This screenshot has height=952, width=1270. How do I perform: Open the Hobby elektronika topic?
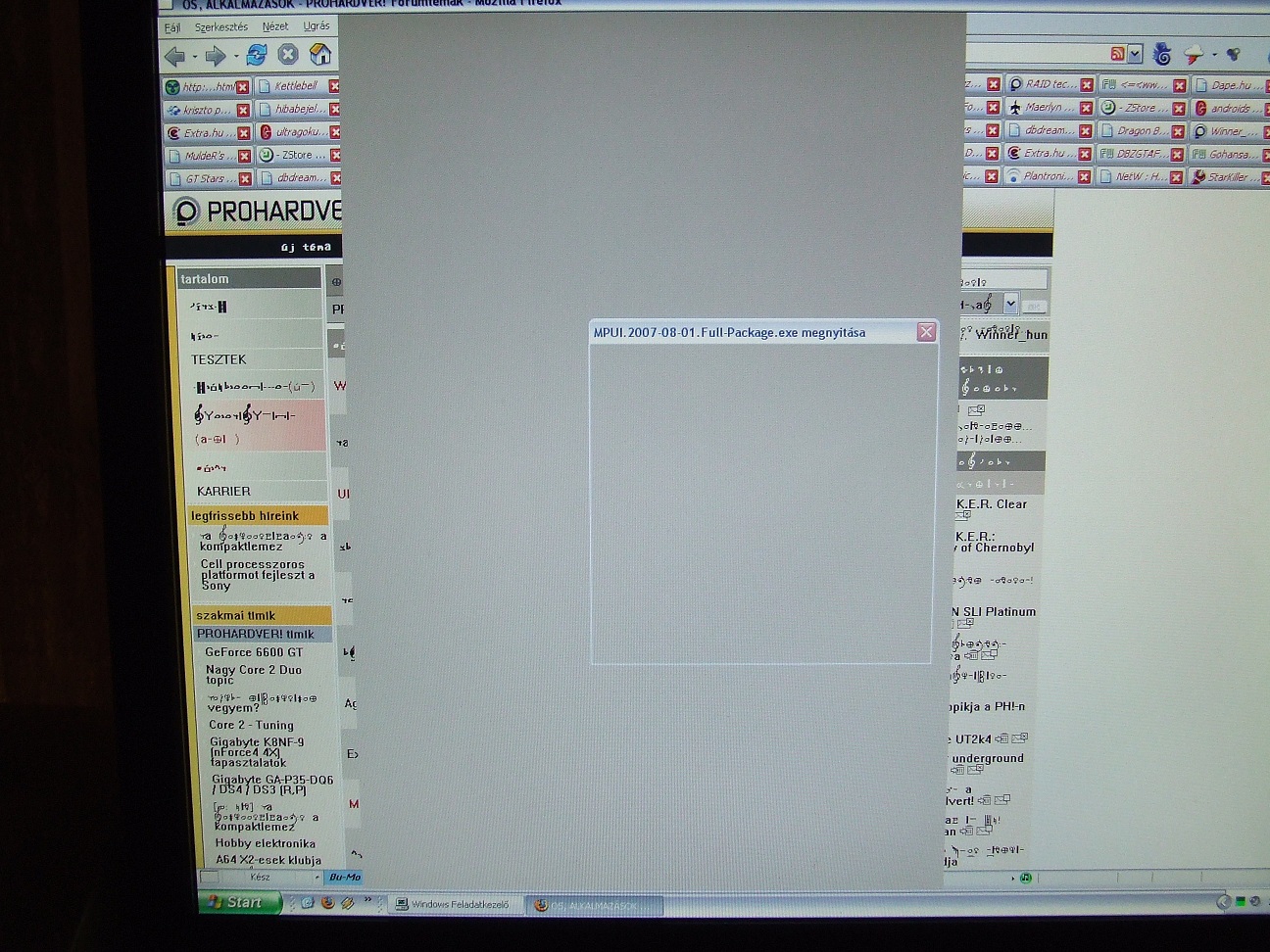pyautogui.click(x=265, y=843)
